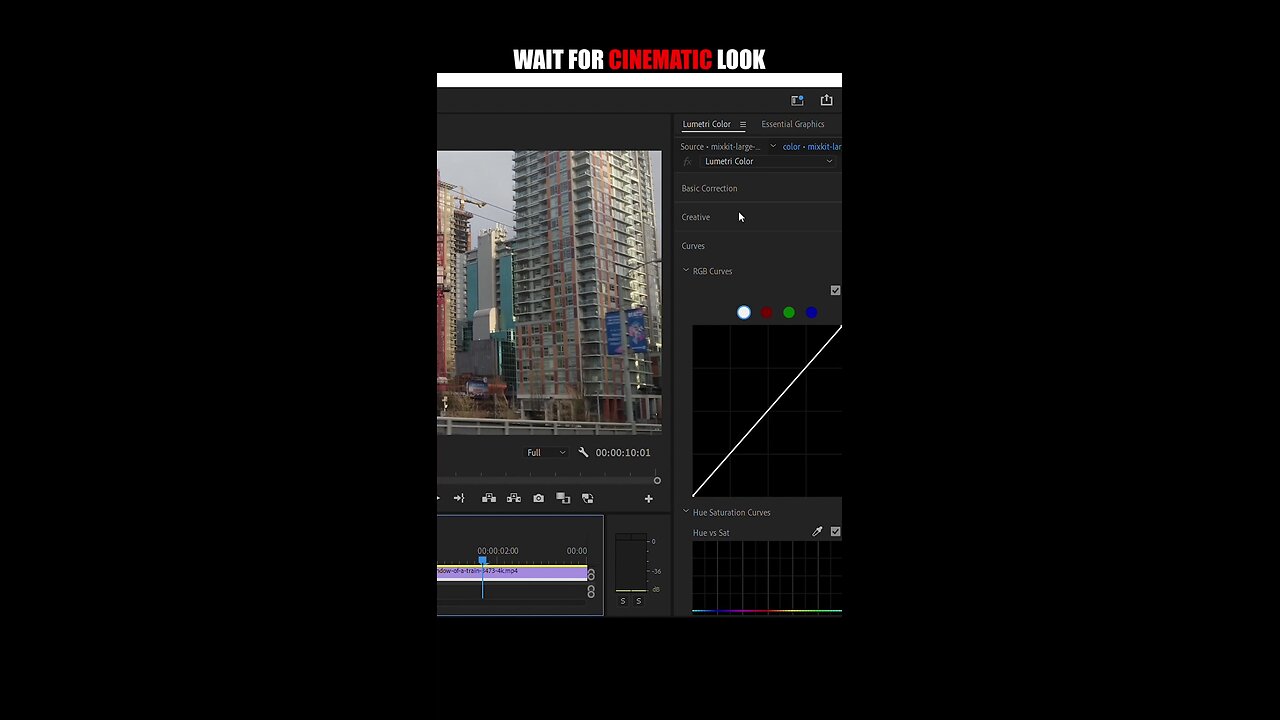Select the green curve channel

click(789, 313)
